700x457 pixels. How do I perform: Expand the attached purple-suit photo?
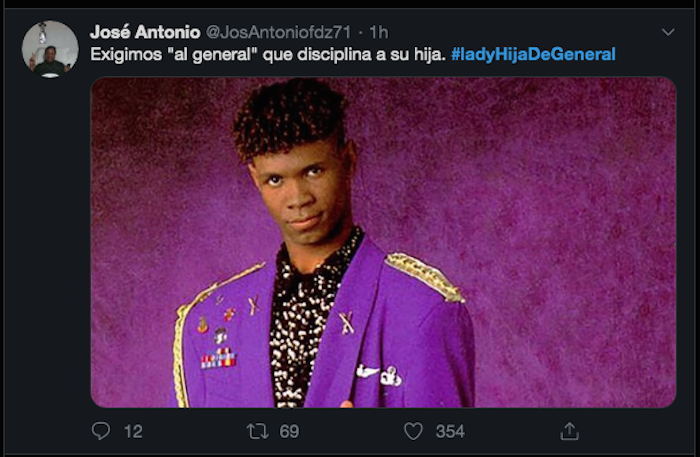383,242
